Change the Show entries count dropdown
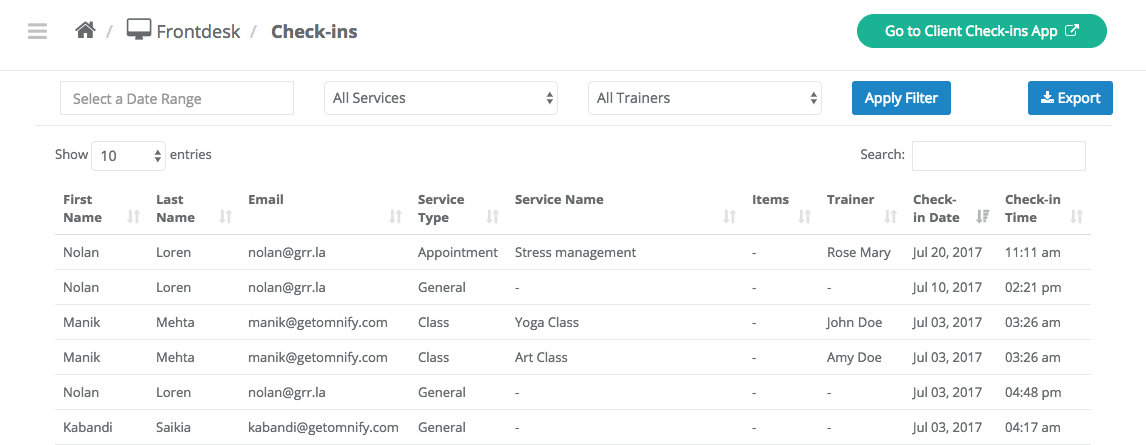This screenshot has height=445, width=1146. point(129,156)
